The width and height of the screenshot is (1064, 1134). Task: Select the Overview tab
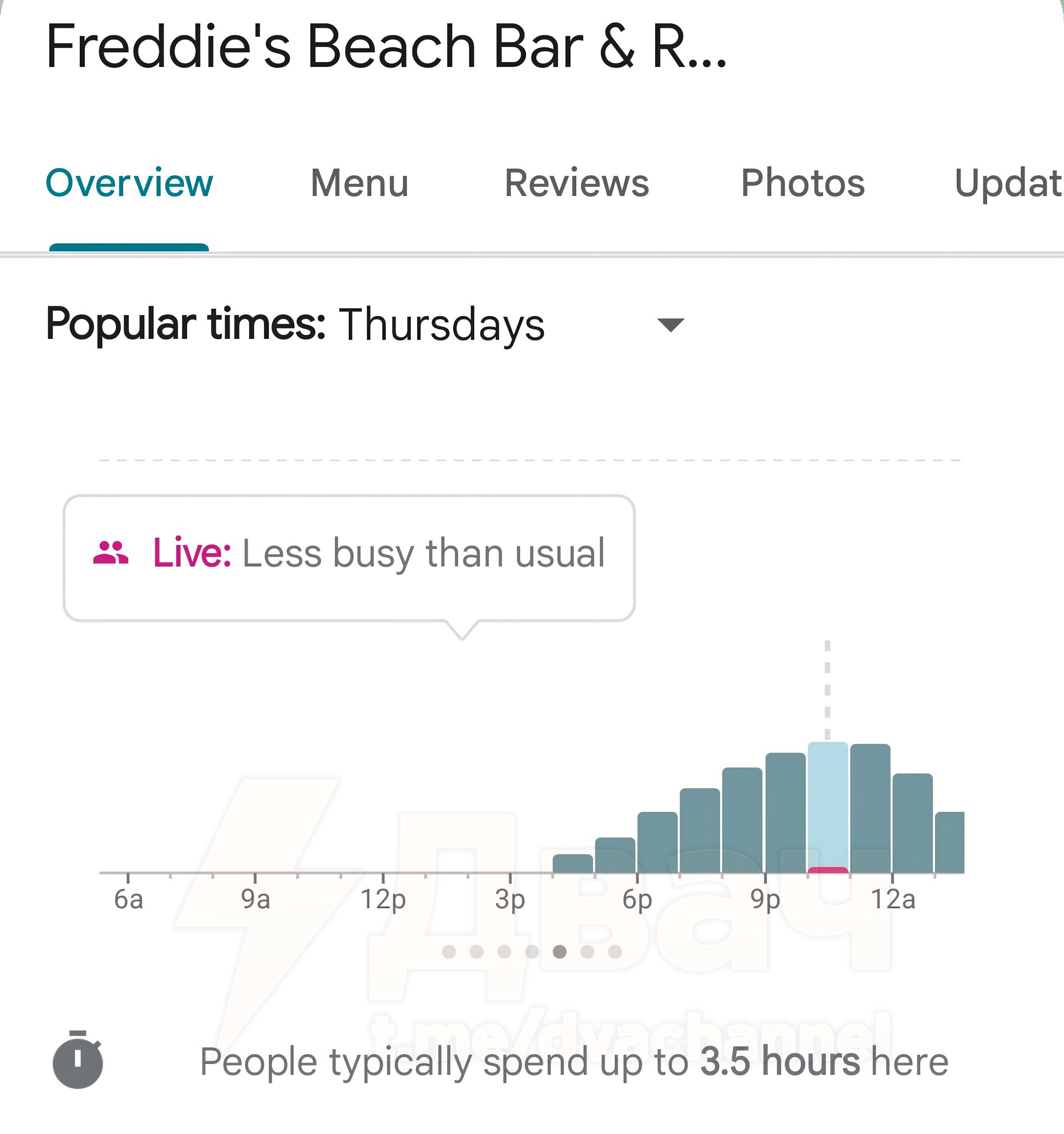click(x=129, y=183)
